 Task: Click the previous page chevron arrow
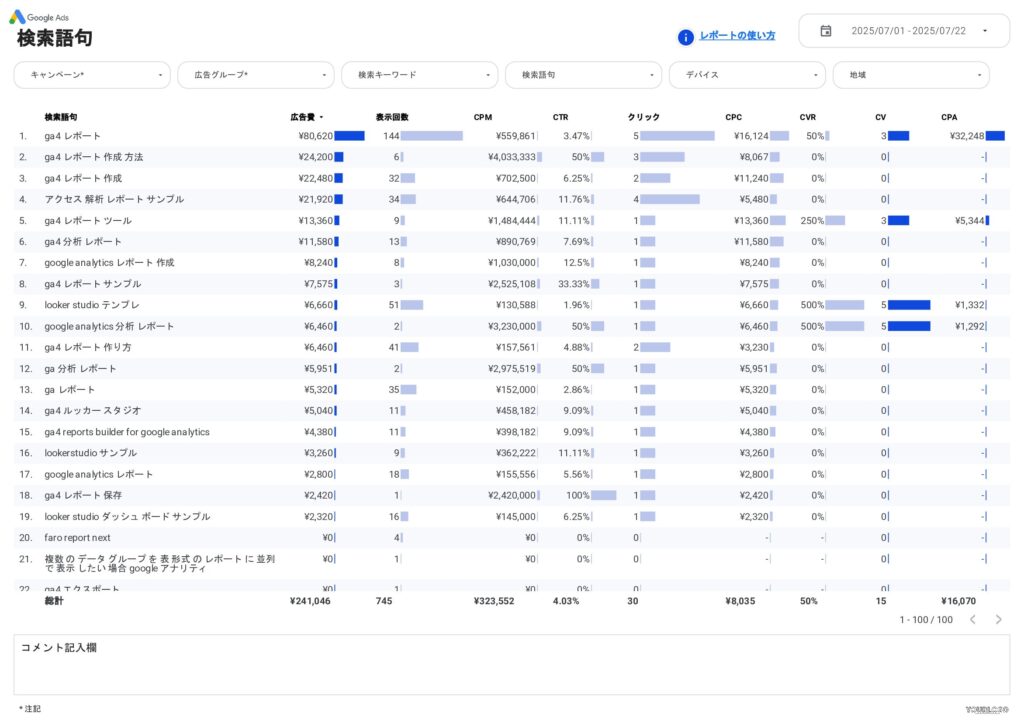point(972,620)
